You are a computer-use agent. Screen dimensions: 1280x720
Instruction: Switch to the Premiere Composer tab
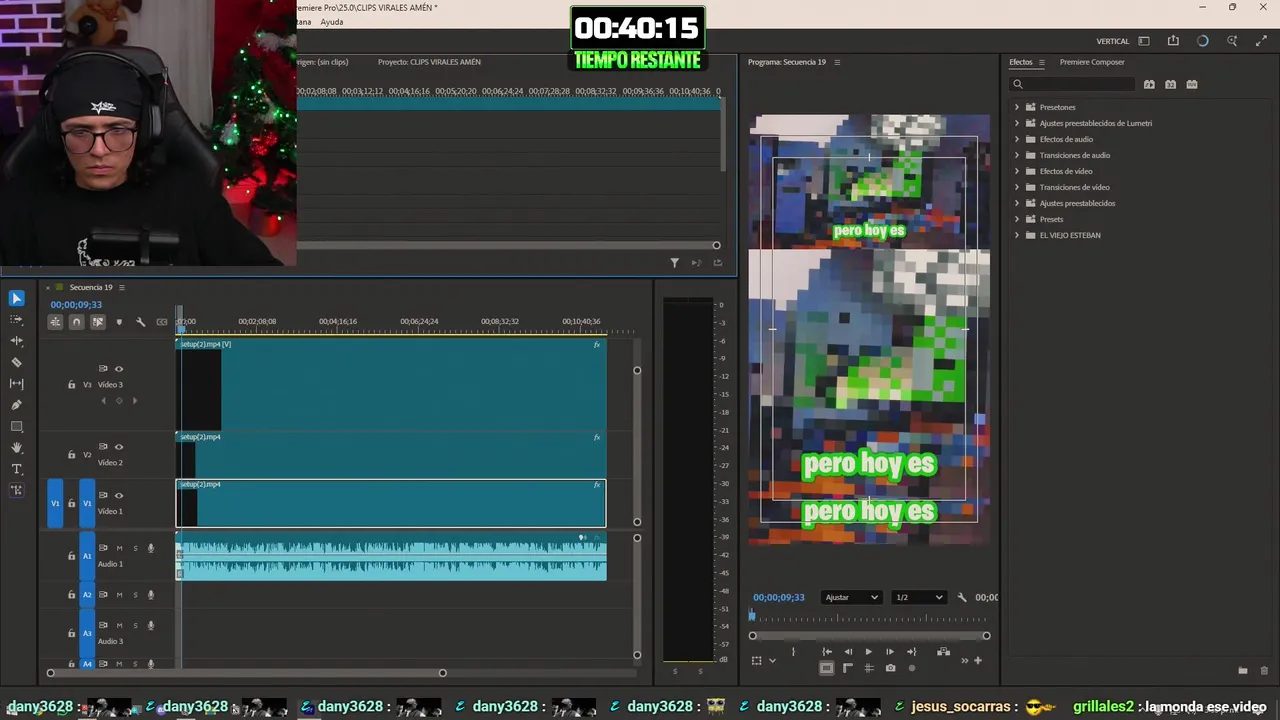1092,62
